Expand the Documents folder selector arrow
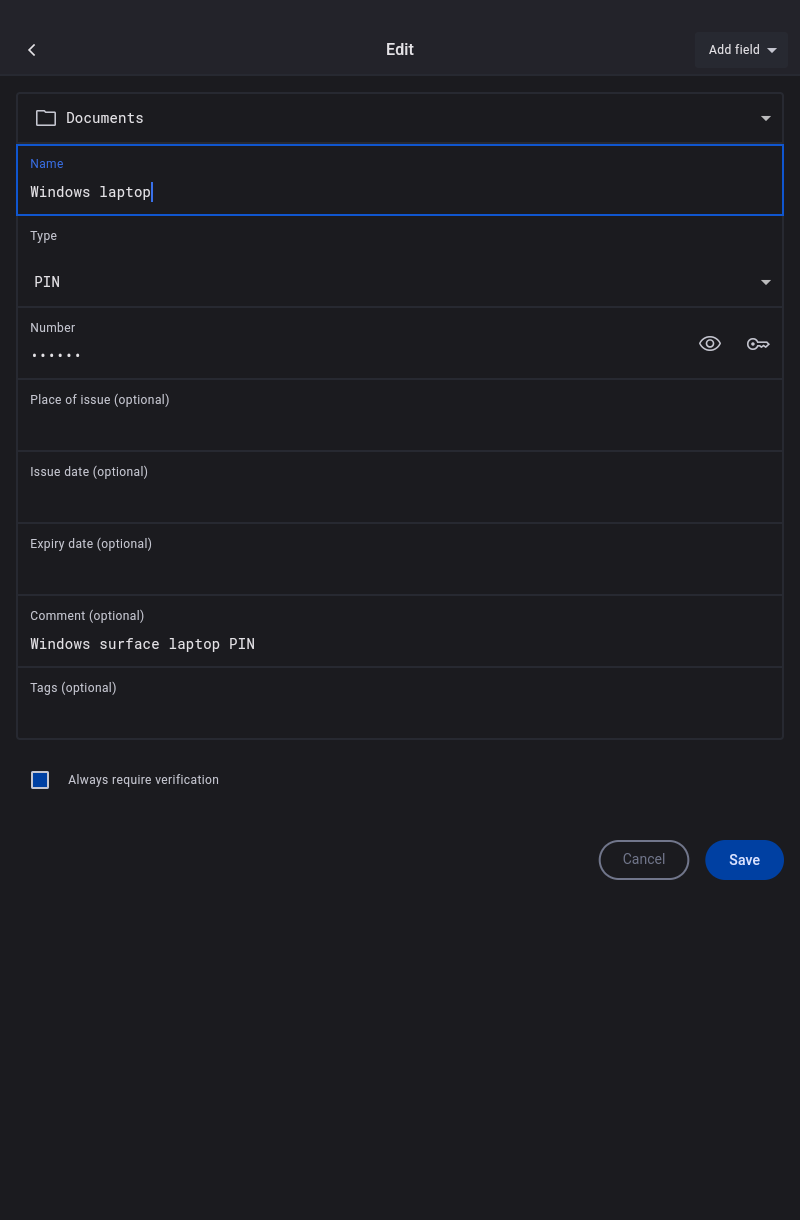The height and width of the screenshot is (1220, 800). point(766,118)
